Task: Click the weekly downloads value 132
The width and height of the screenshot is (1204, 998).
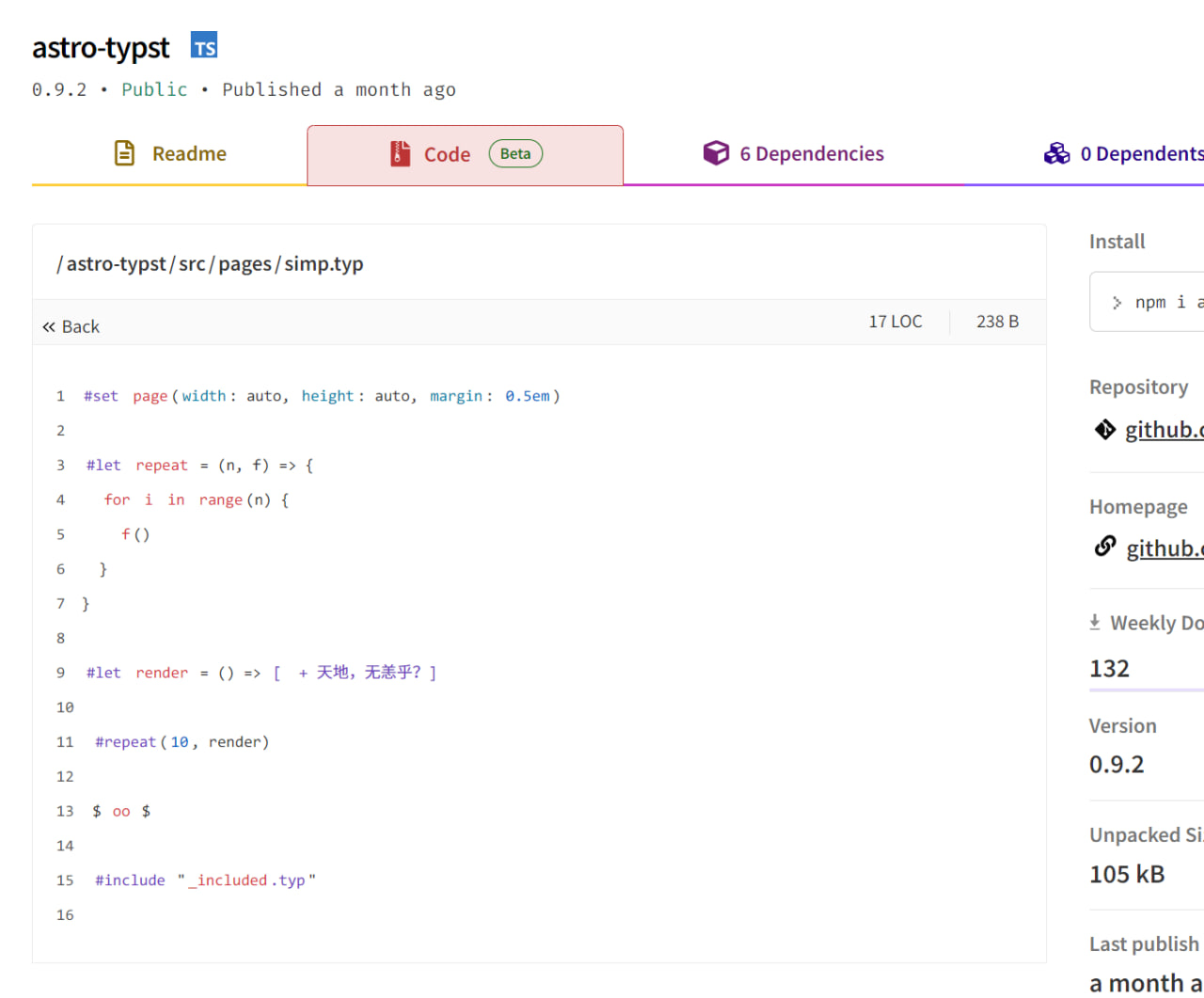Action: click(1109, 669)
